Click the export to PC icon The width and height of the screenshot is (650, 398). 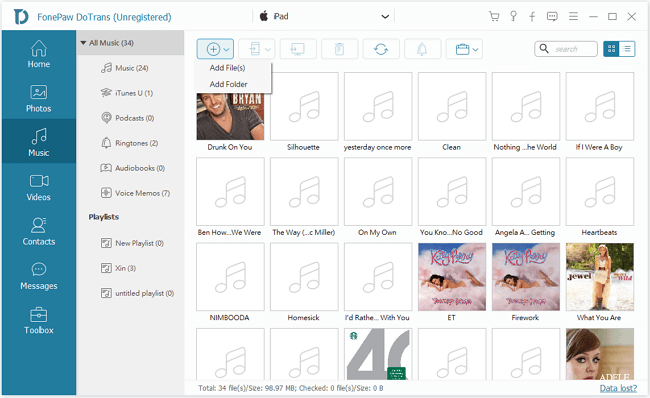[x=298, y=49]
